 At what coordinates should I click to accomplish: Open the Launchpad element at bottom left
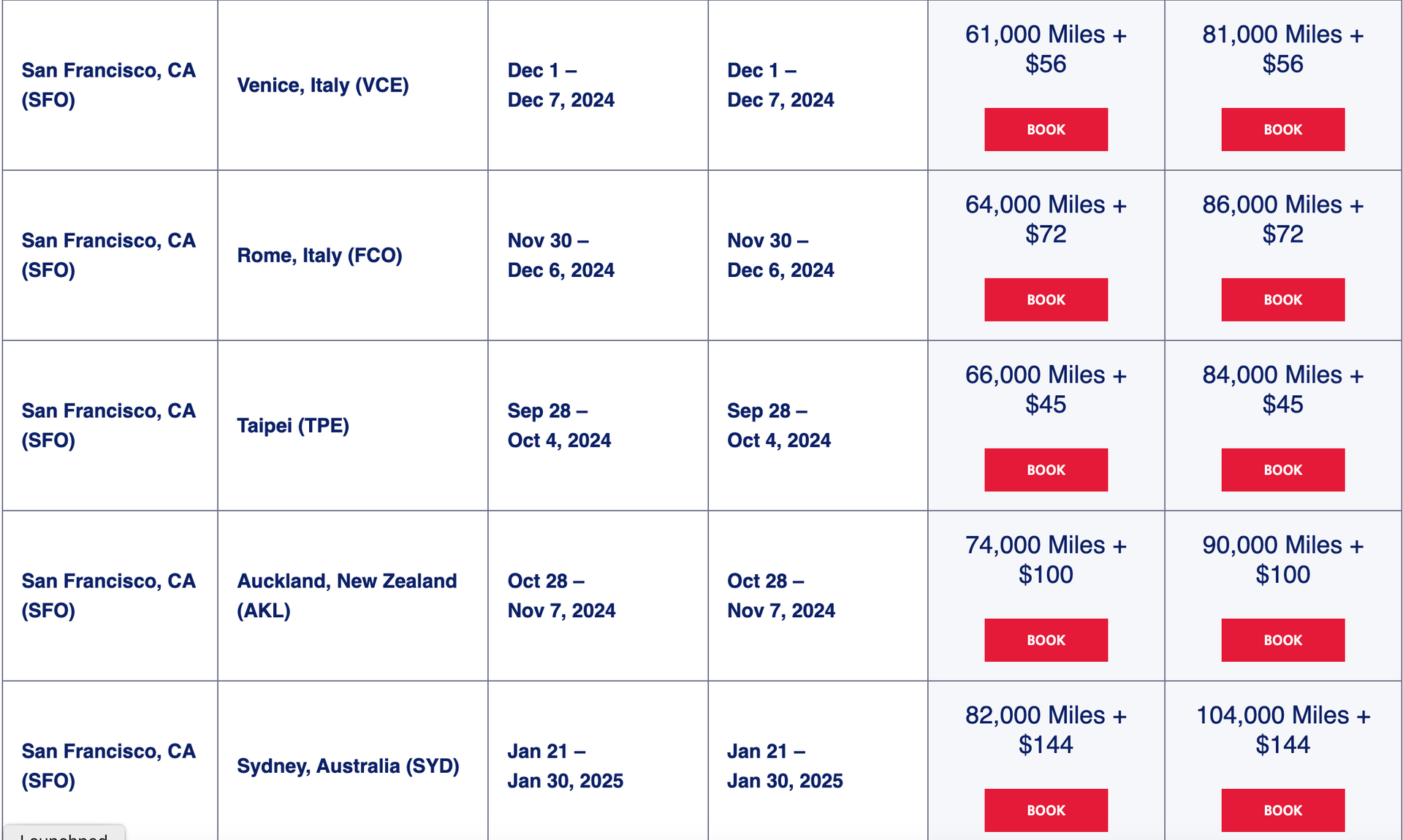pos(64,835)
